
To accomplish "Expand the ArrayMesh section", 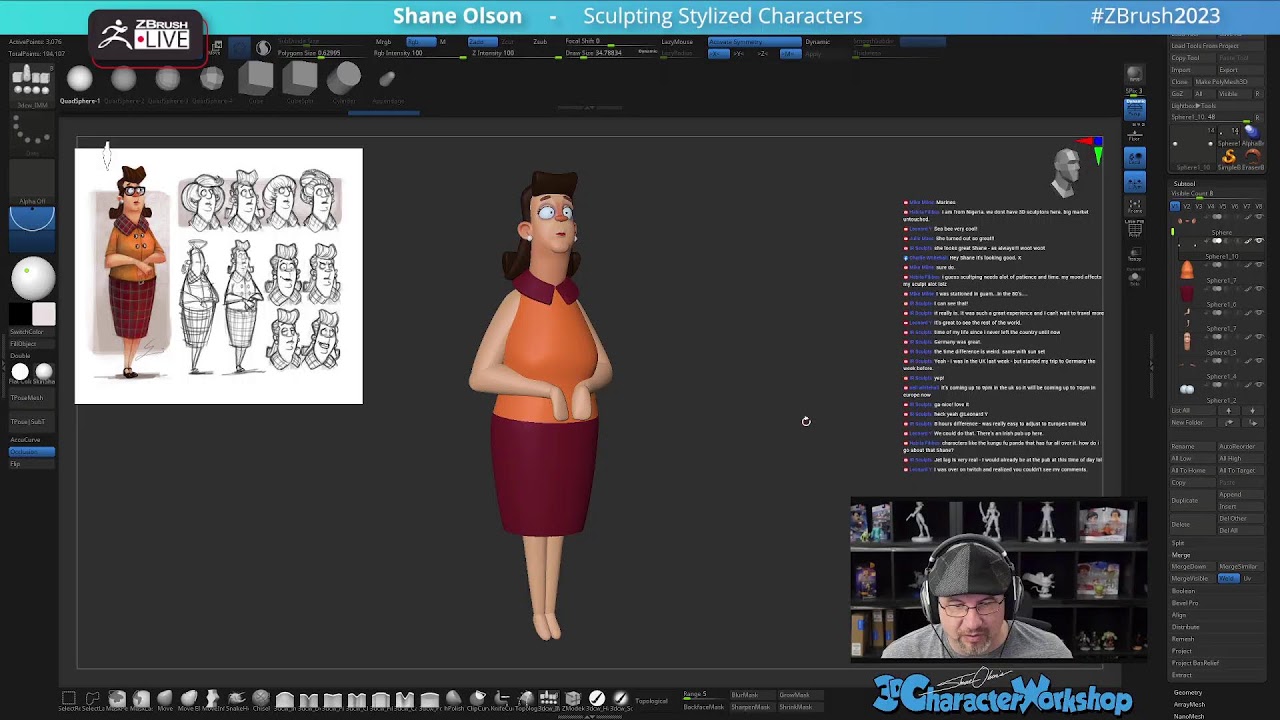I will coord(1189,704).
